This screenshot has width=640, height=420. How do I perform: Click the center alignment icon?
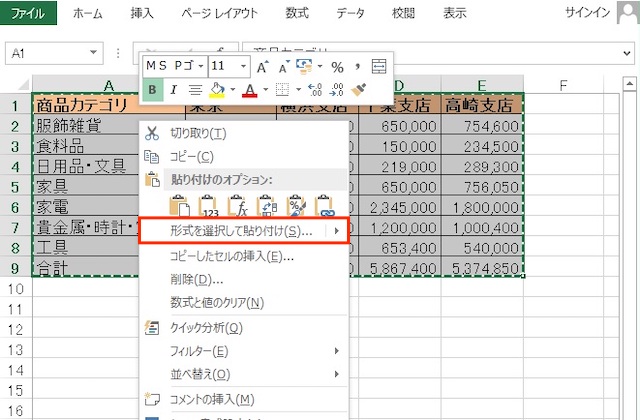pos(196,89)
